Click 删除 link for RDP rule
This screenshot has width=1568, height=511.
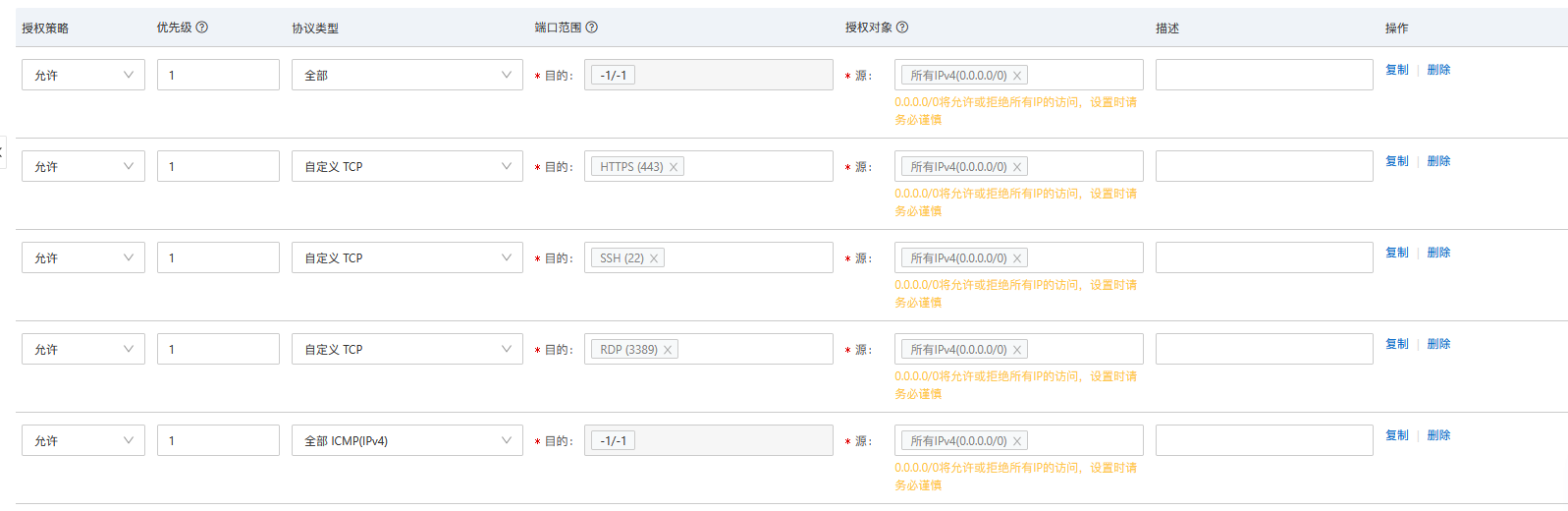(1438, 344)
